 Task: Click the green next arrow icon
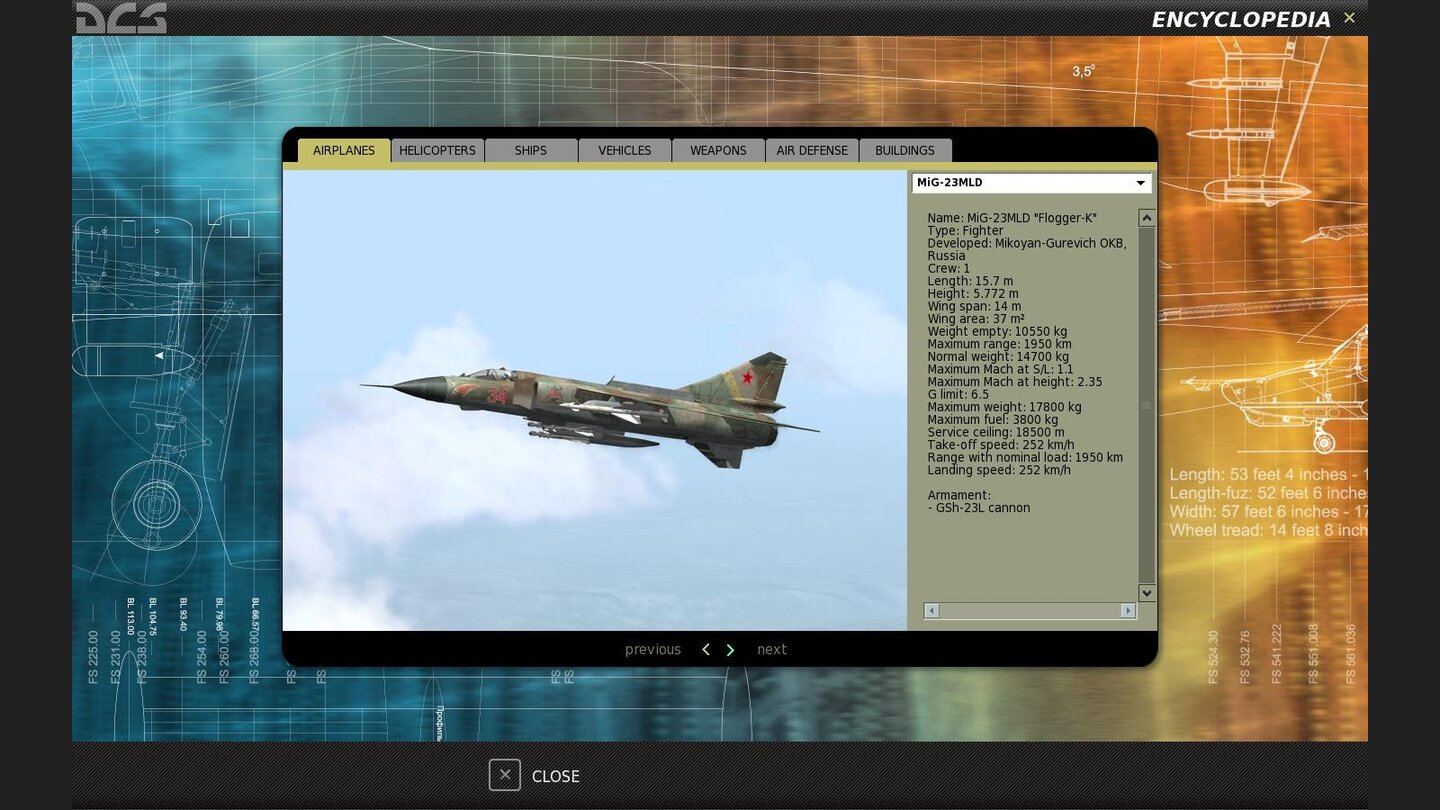click(730, 650)
